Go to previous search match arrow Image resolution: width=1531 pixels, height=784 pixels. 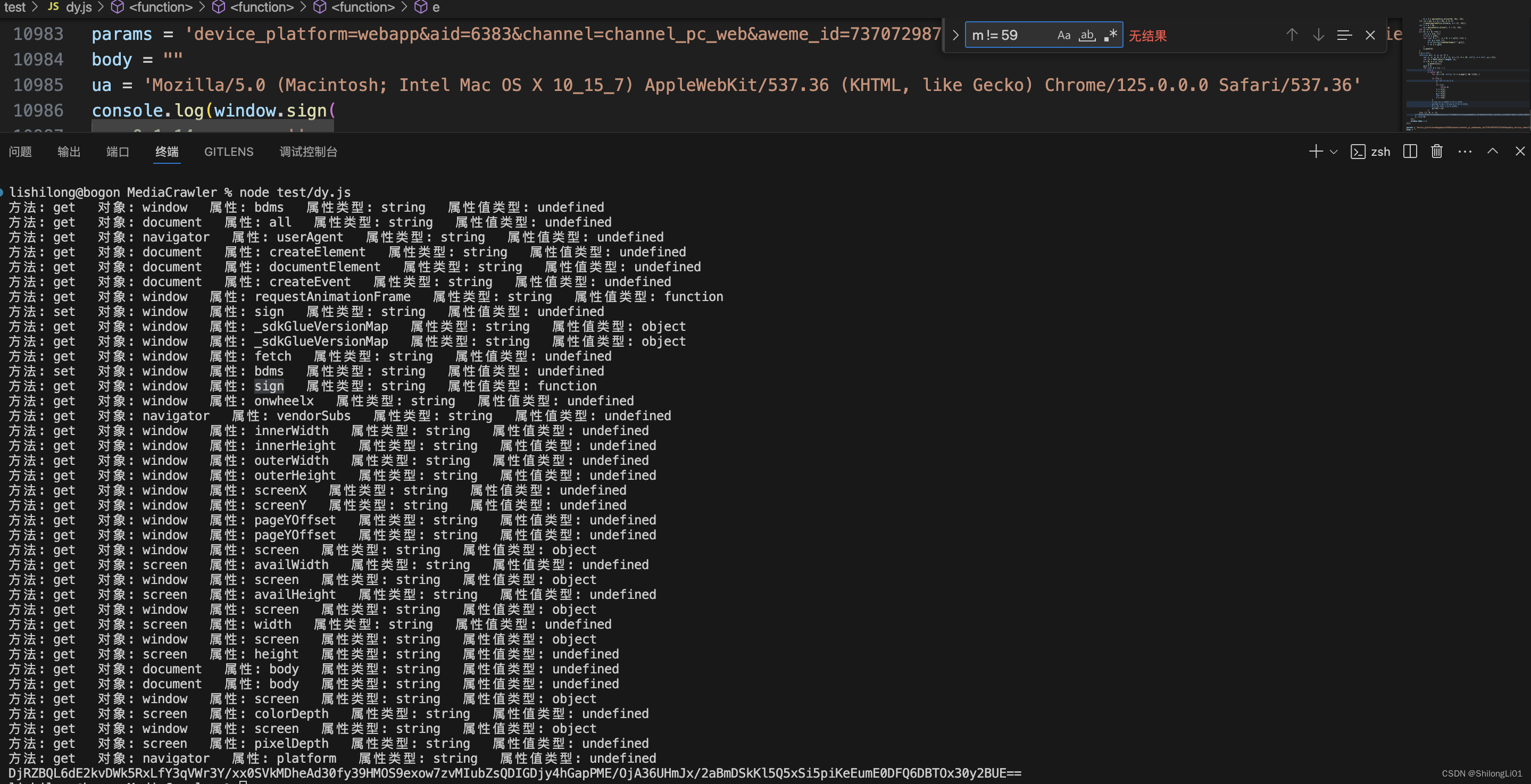[1292, 35]
